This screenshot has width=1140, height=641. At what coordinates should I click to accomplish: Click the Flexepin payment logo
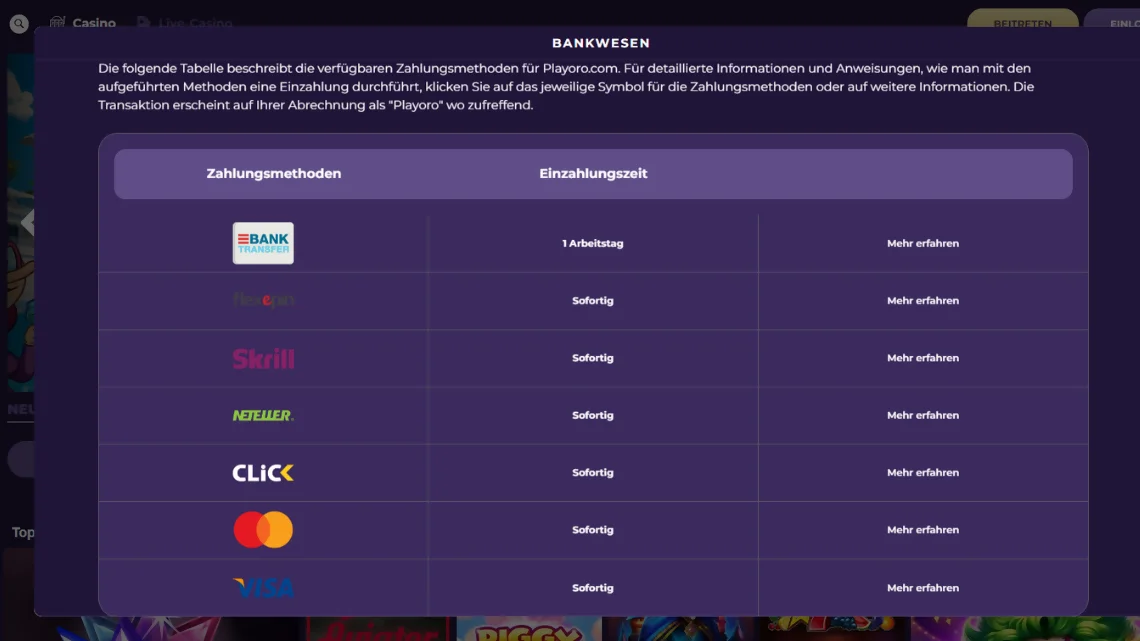coord(263,300)
